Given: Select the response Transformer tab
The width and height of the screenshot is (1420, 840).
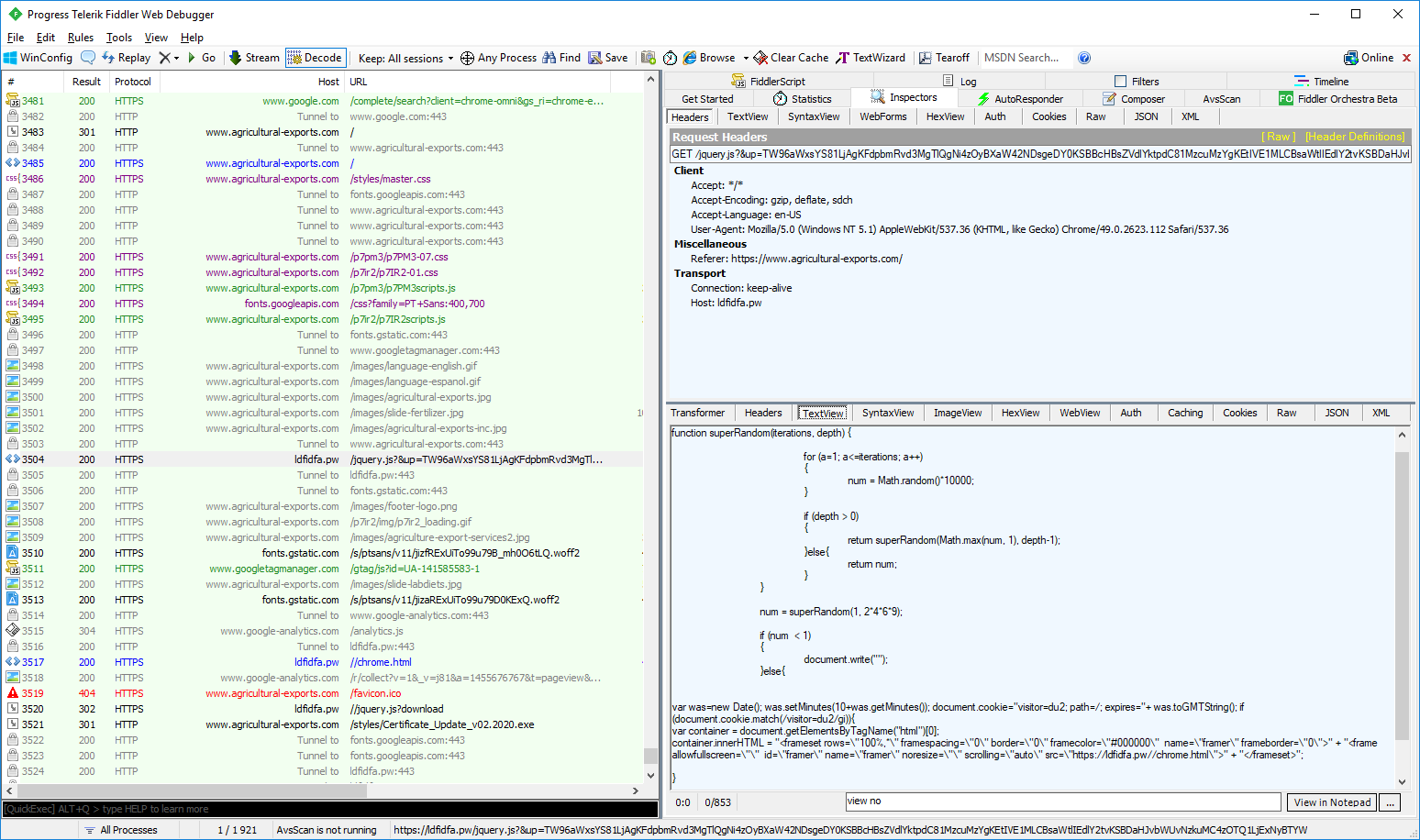Looking at the screenshot, I should click(697, 413).
